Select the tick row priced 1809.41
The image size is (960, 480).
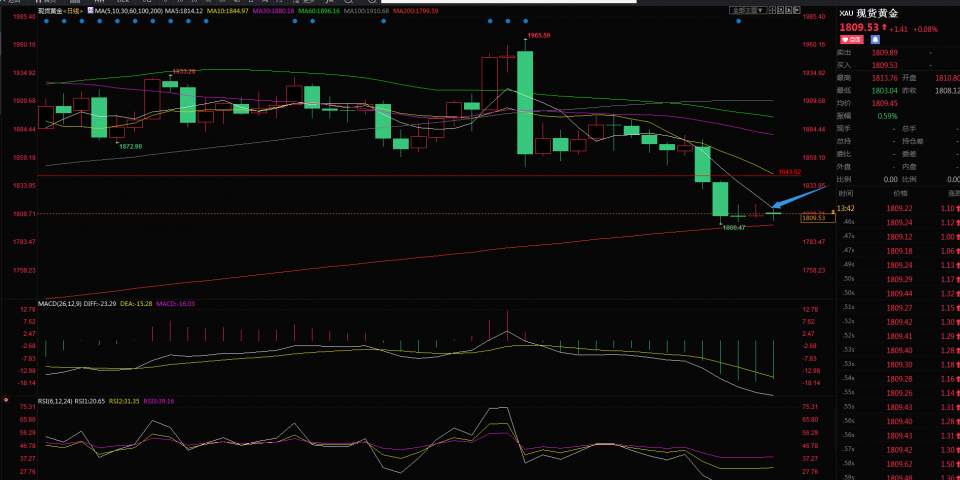[898, 336]
